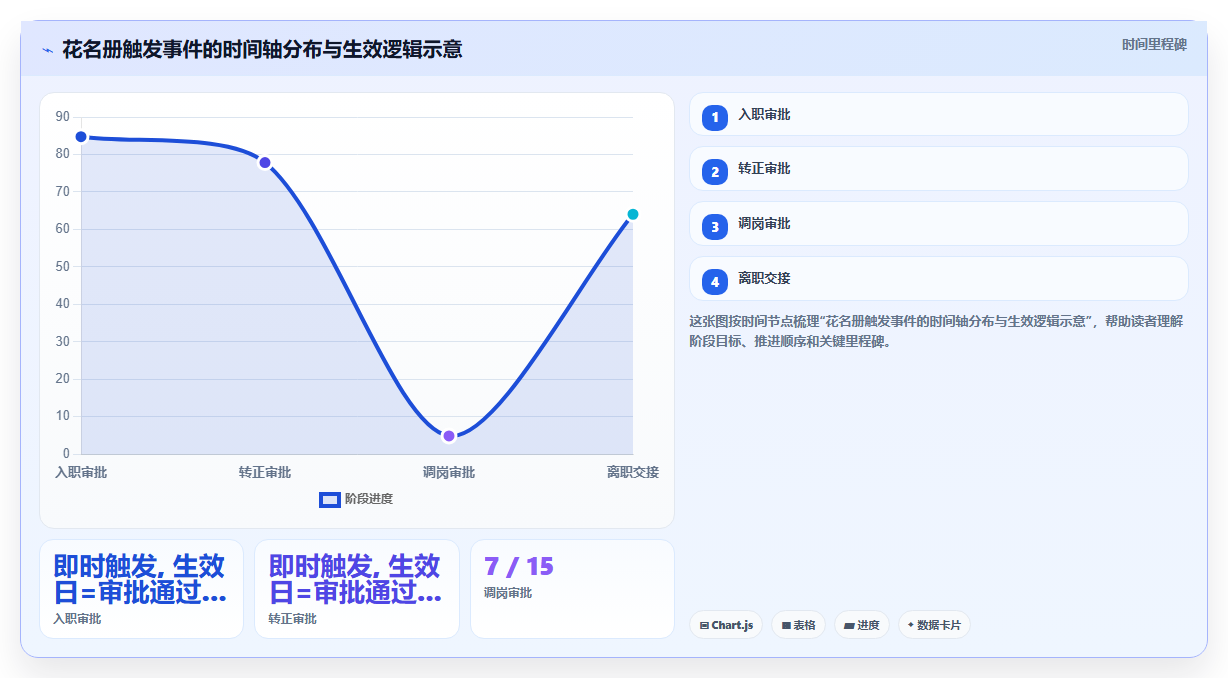Screen dimensions: 1228x678
Task: Click the 进度 tag
Action: [x=861, y=625]
